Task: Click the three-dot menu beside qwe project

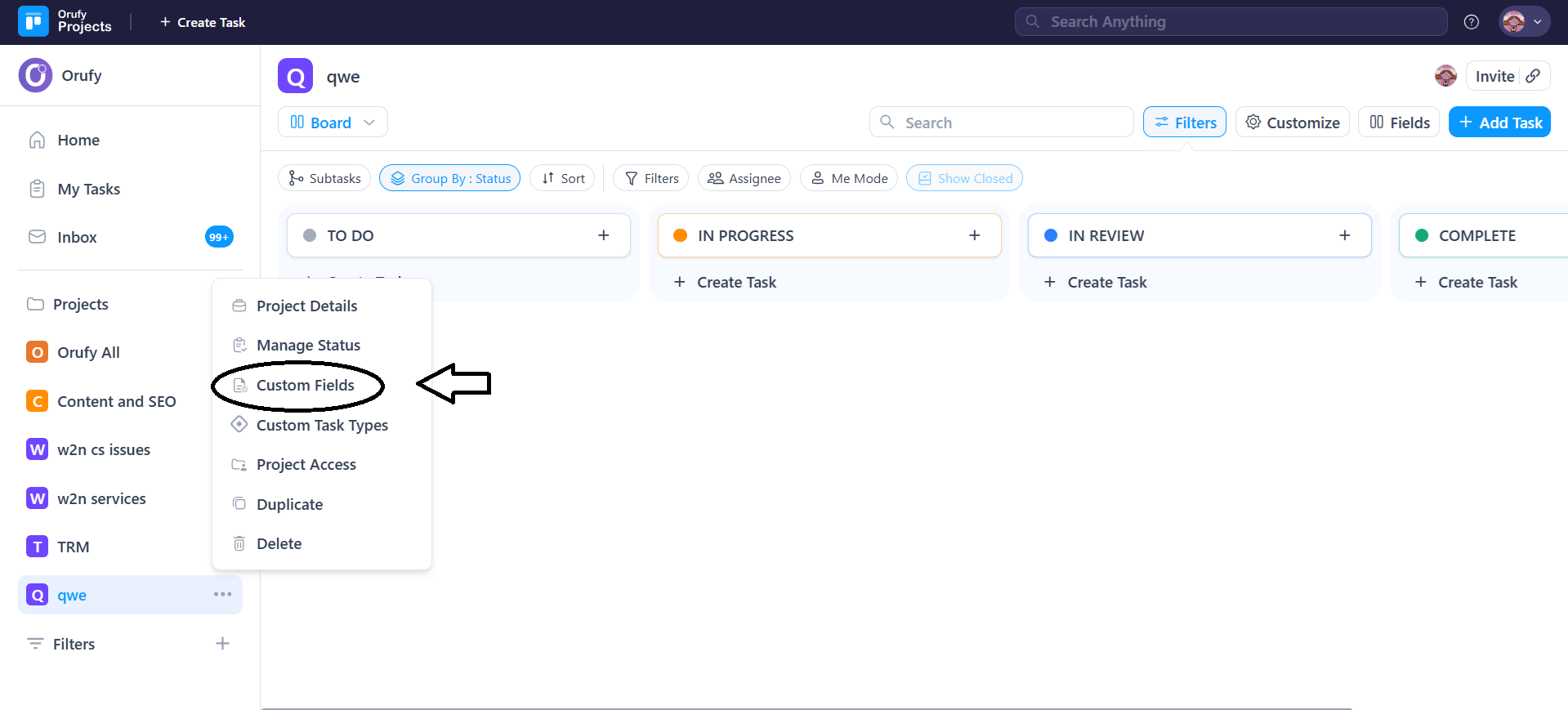Action: [x=222, y=594]
